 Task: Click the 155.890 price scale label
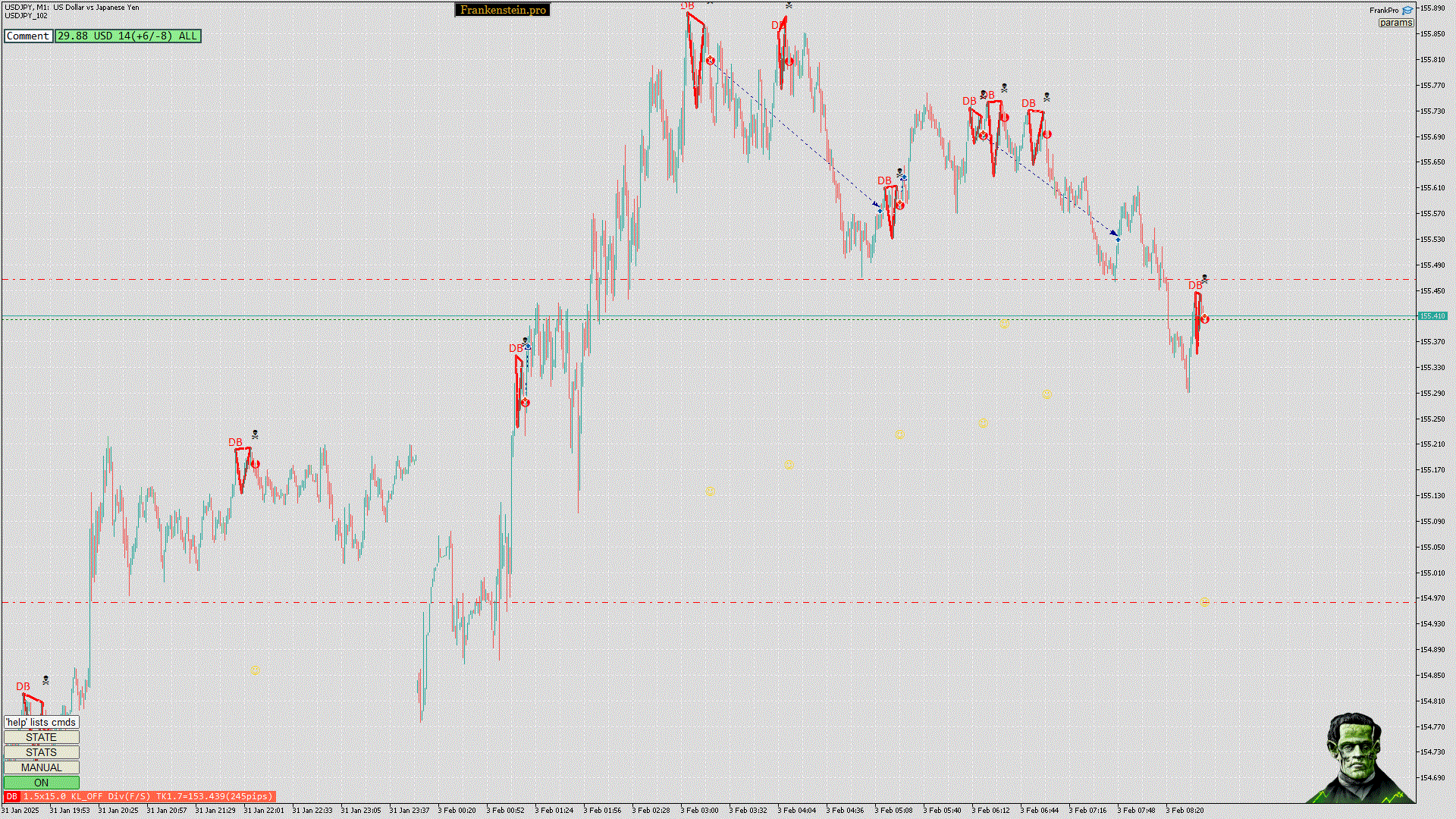point(1432,8)
